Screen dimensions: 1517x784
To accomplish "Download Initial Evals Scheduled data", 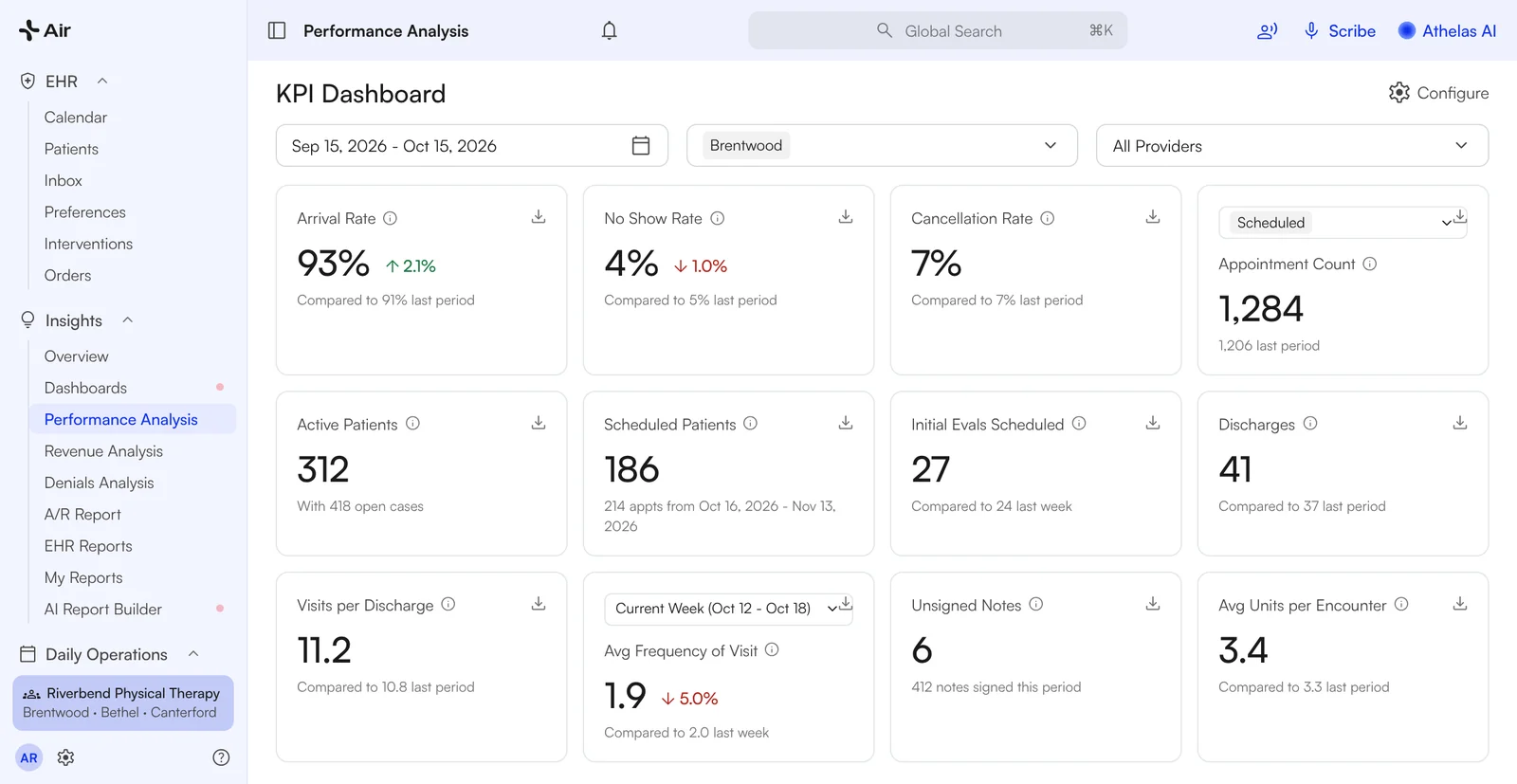I will (x=1153, y=423).
